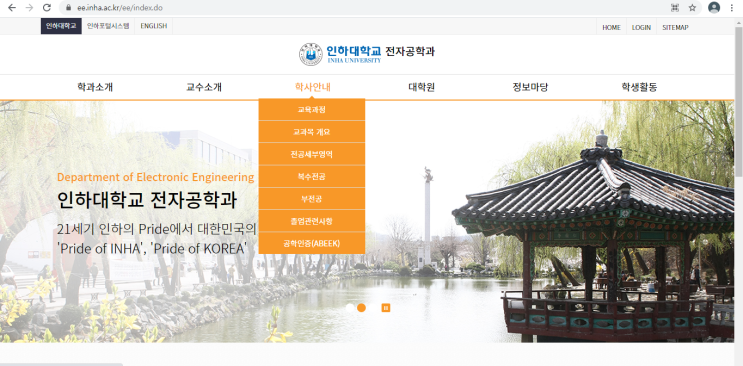
Task: Click the Inha University emblem logo
Action: [310, 54]
